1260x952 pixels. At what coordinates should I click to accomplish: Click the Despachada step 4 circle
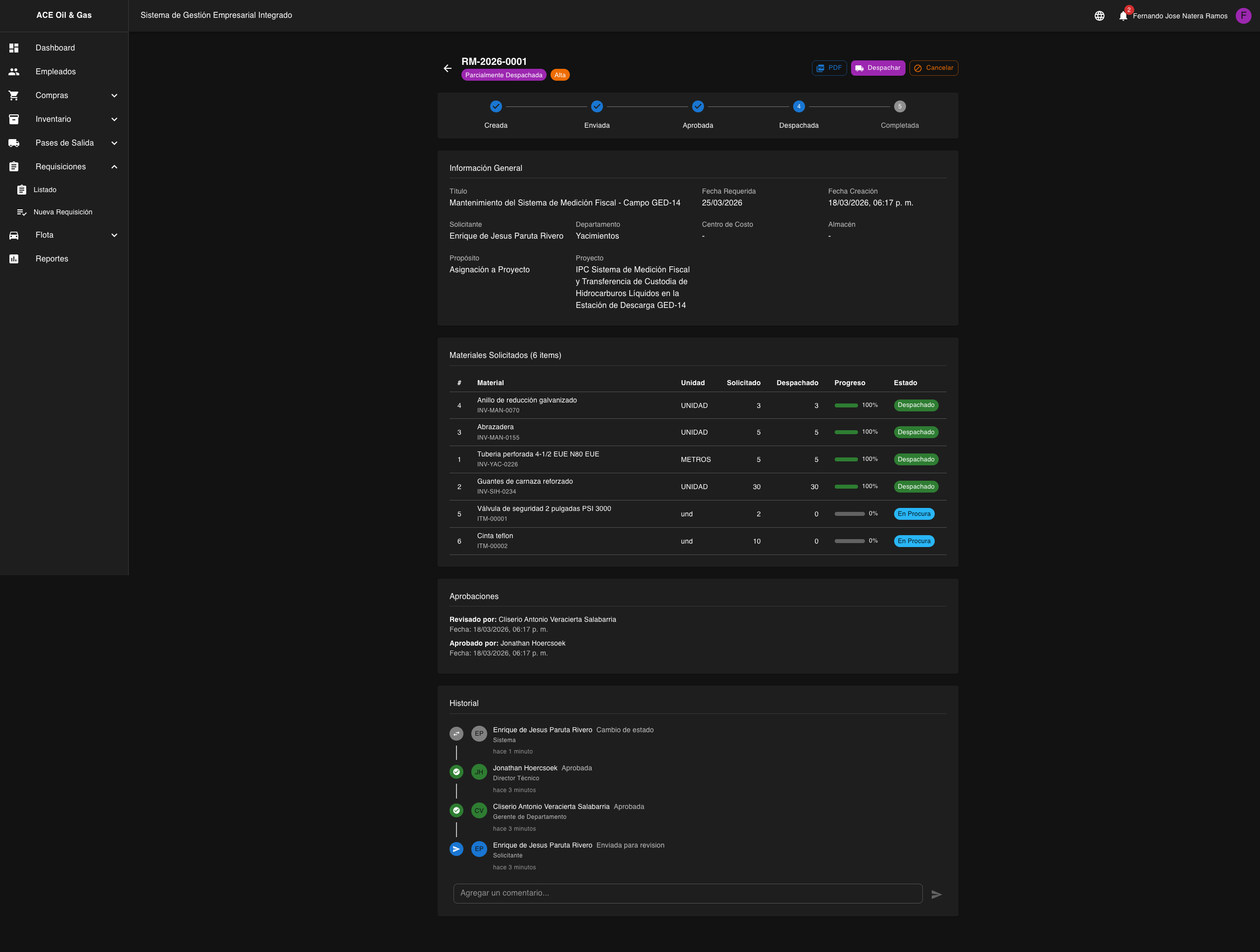pos(799,106)
